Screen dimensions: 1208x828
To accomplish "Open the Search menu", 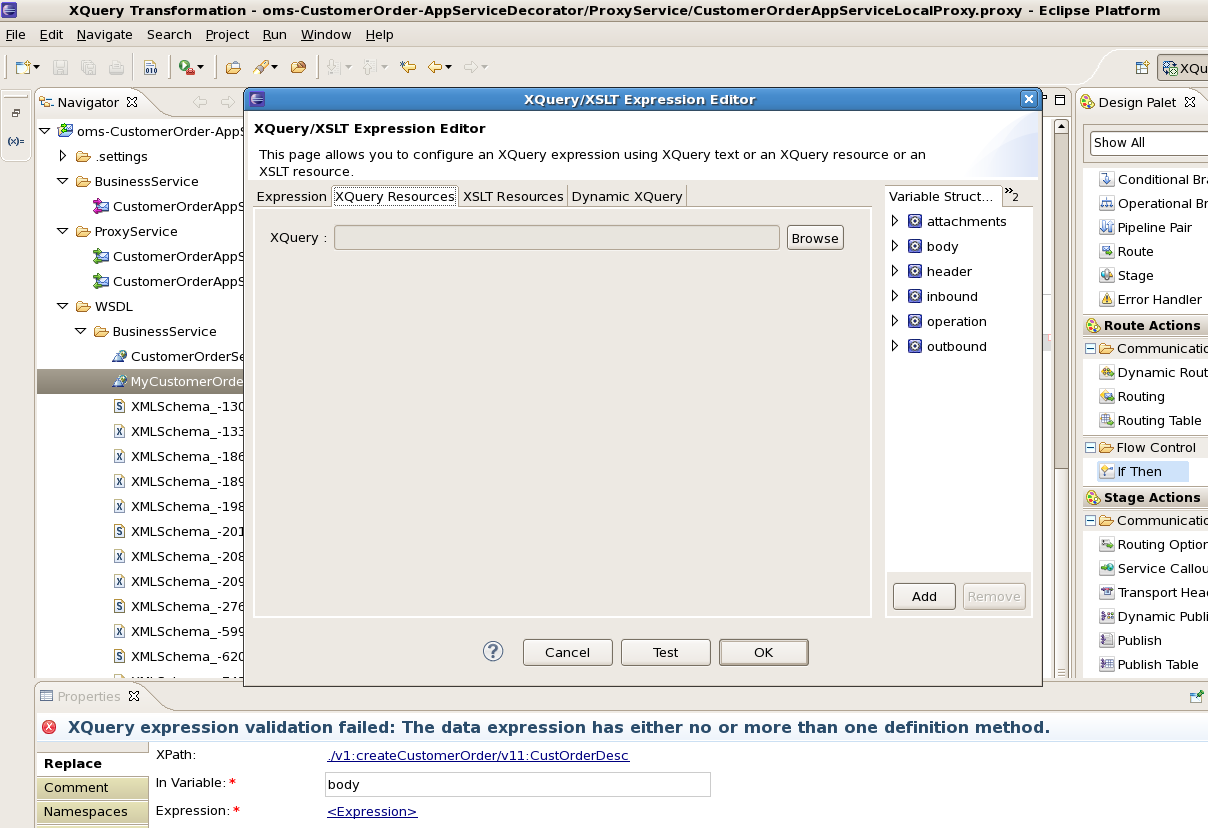I will click(169, 34).
